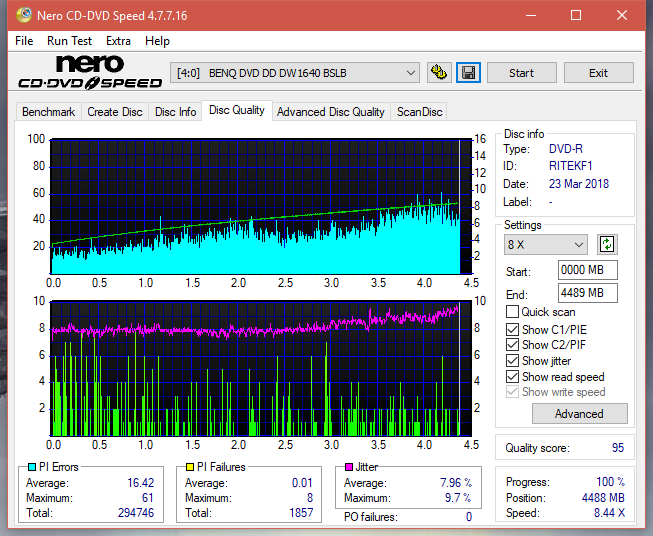Click the save floppy disk icon
The height and width of the screenshot is (536, 653).
point(469,73)
